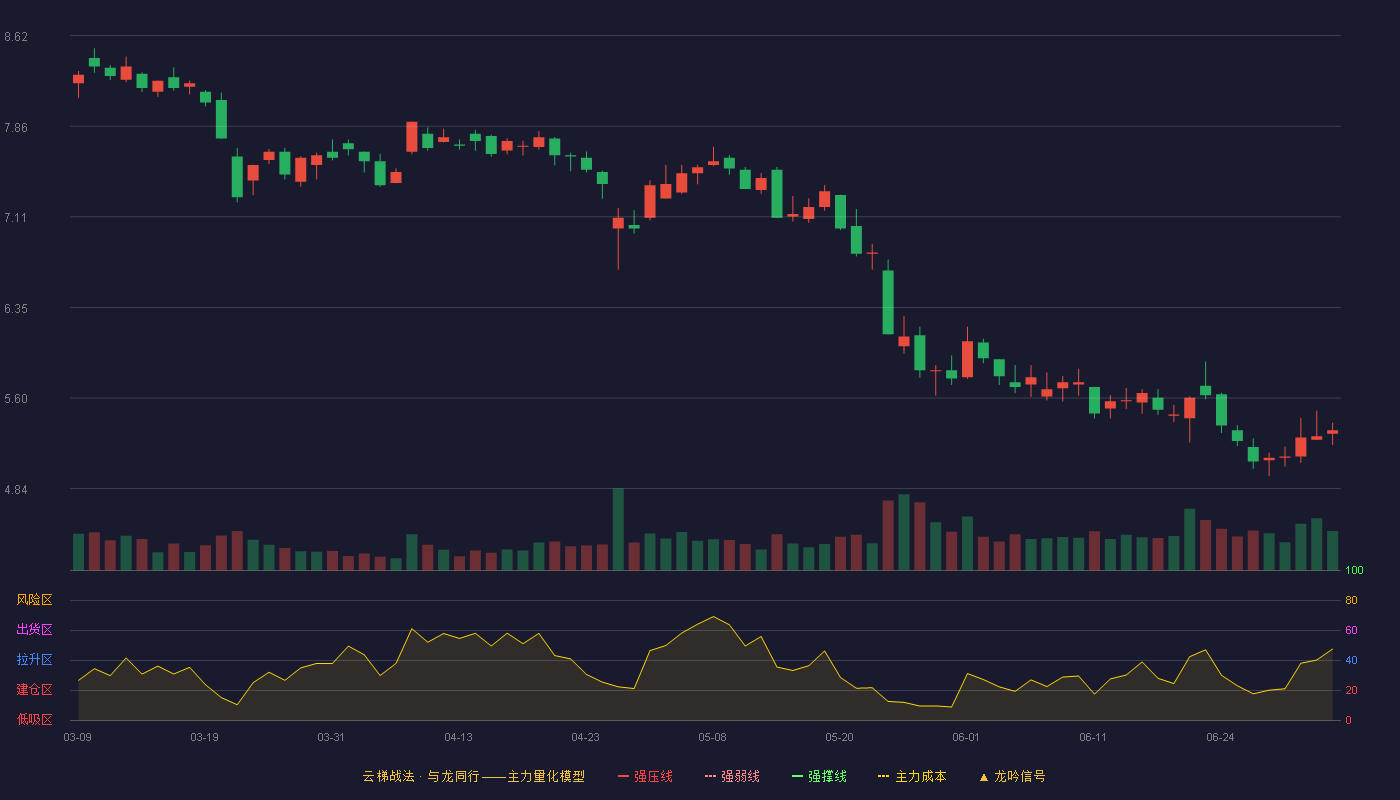Toggle the 强压线 legend entry
This screenshot has height=800, width=1400.
[645, 776]
